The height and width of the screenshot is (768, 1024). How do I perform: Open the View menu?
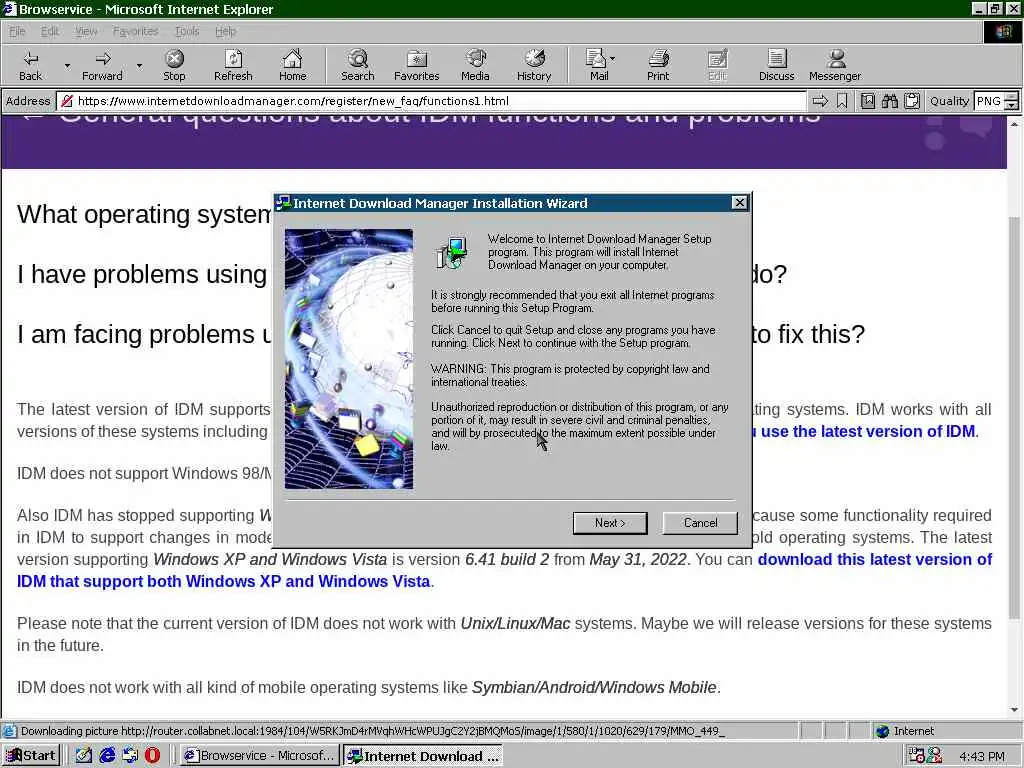click(86, 31)
